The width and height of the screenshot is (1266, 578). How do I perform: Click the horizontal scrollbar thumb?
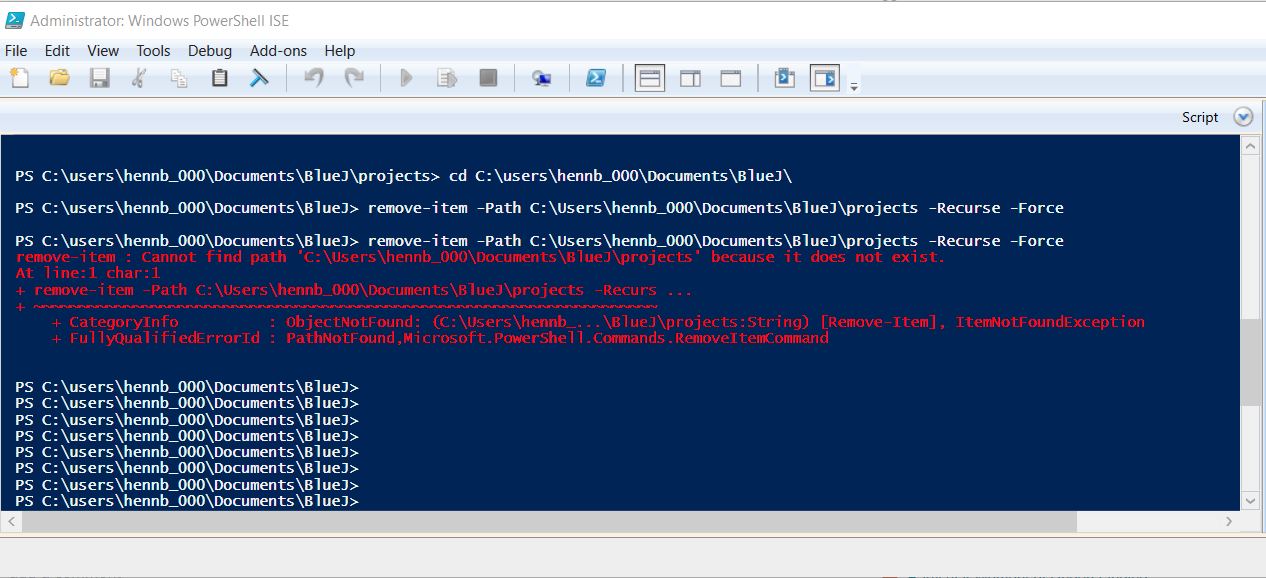pos(549,521)
